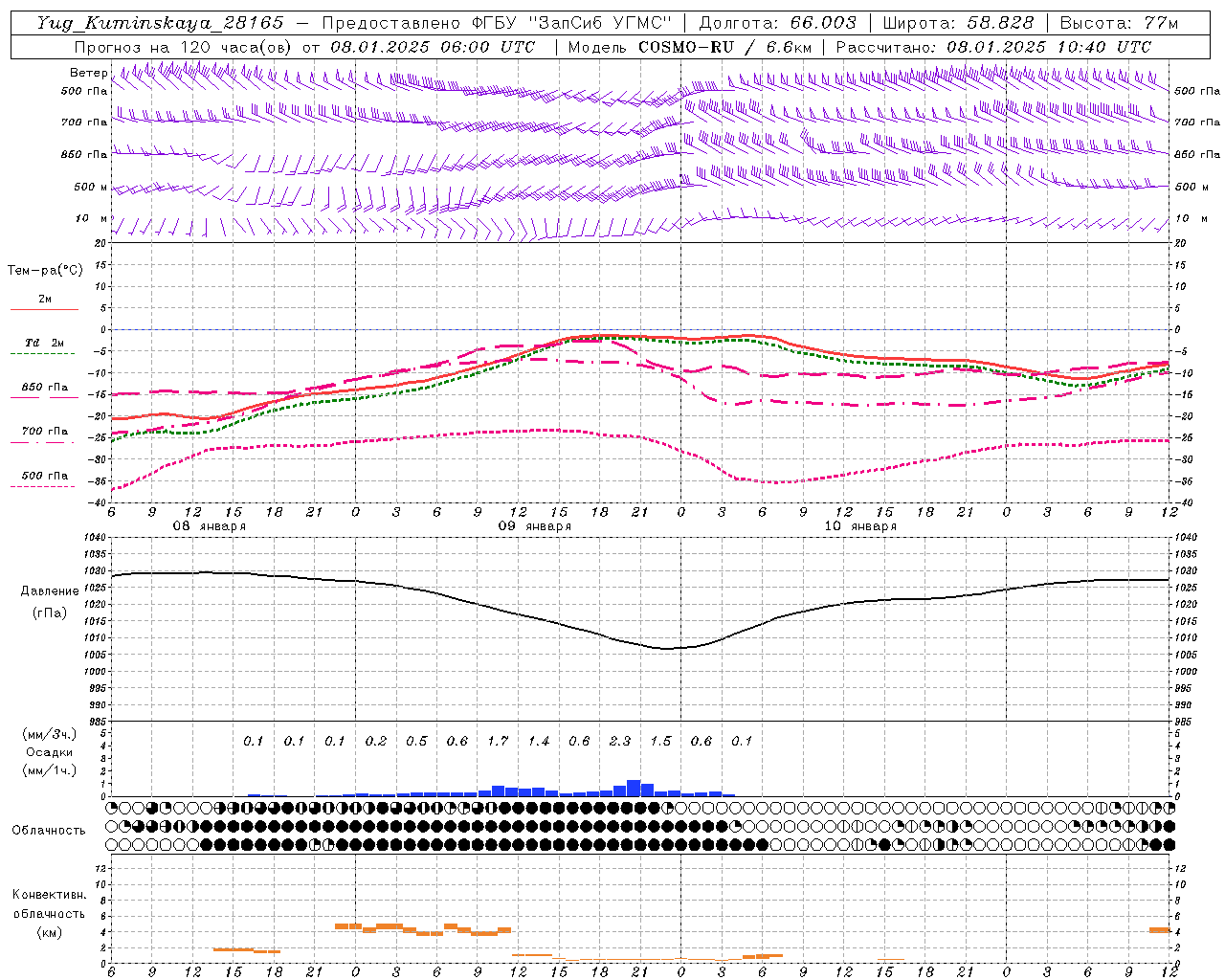Click the Конвективн. облачность label

(x=49, y=903)
